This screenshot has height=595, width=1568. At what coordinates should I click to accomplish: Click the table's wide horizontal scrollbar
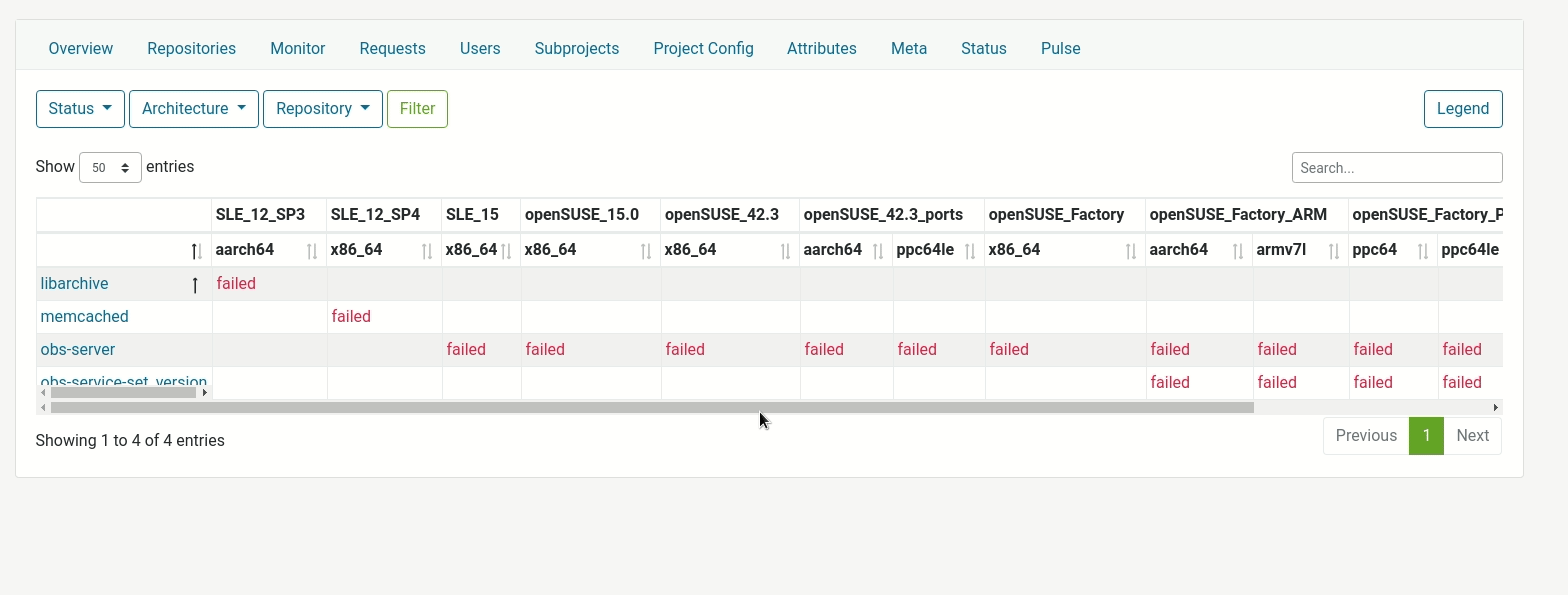(653, 407)
